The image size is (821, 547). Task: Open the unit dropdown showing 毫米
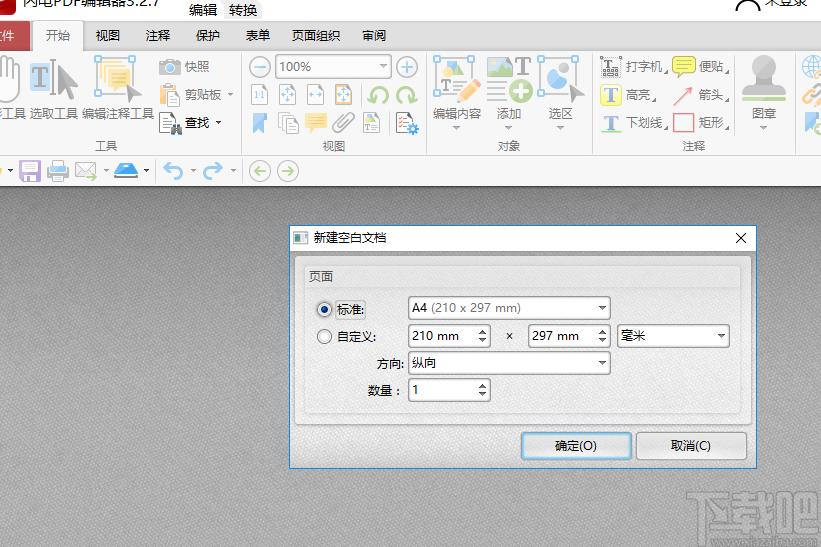coord(673,336)
